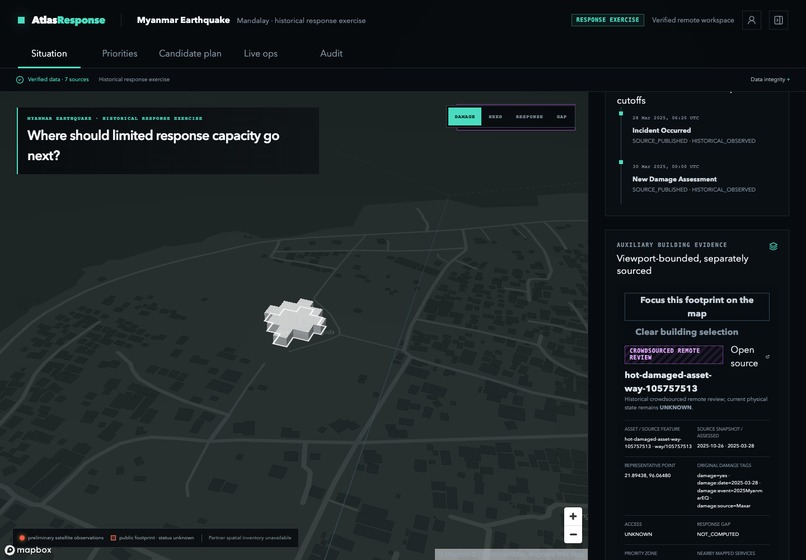Screen dimensions: 806x560
Task: Click the 30 Mar 2025, 00:00 UTC timestamp
Action: [x=666, y=167]
